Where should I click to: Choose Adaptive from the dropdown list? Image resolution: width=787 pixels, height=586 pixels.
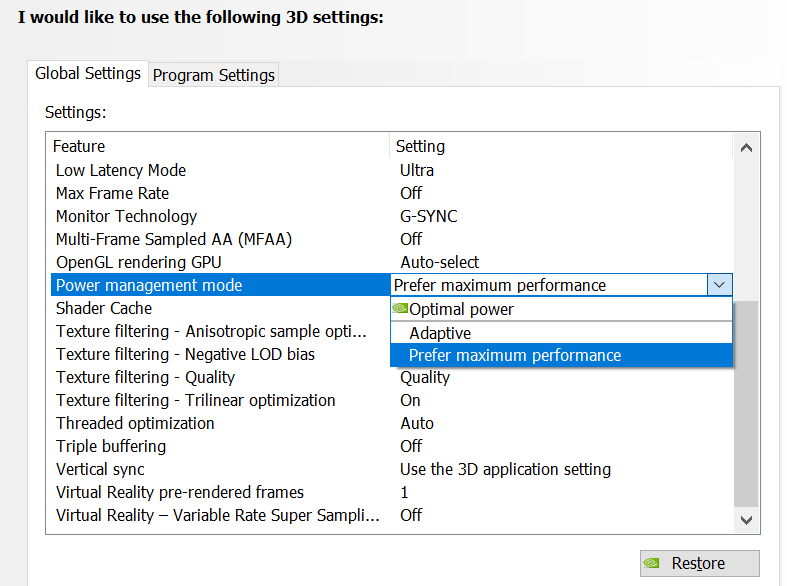tap(440, 333)
